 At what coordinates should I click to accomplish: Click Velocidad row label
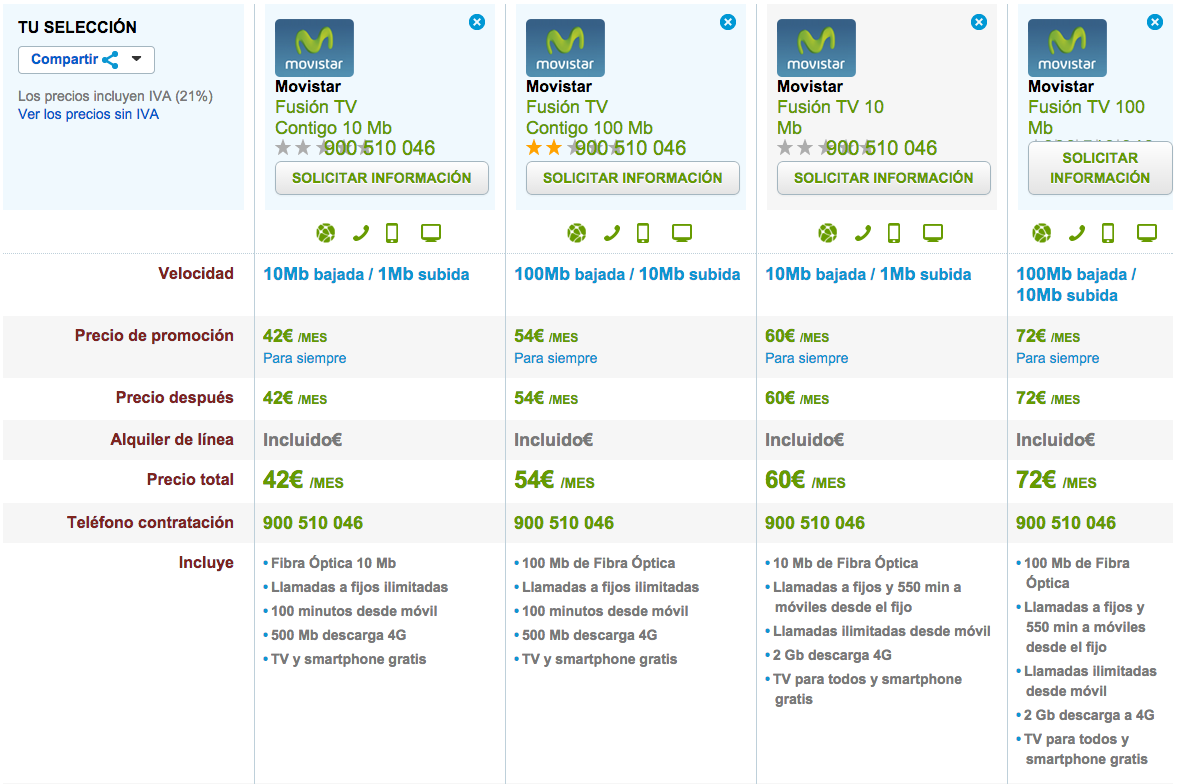pos(195,273)
